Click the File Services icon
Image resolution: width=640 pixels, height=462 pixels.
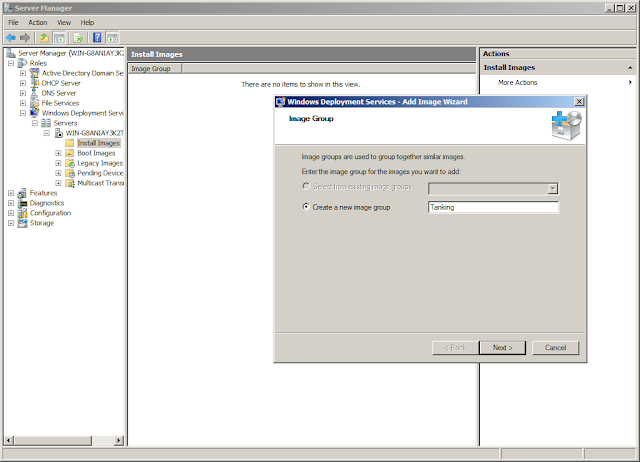pos(35,103)
